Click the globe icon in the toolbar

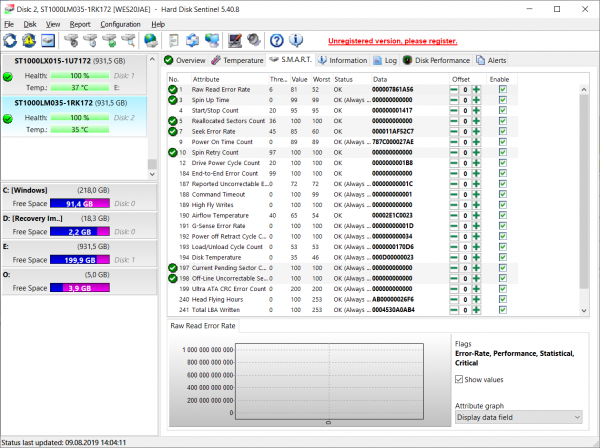(151, 40)
